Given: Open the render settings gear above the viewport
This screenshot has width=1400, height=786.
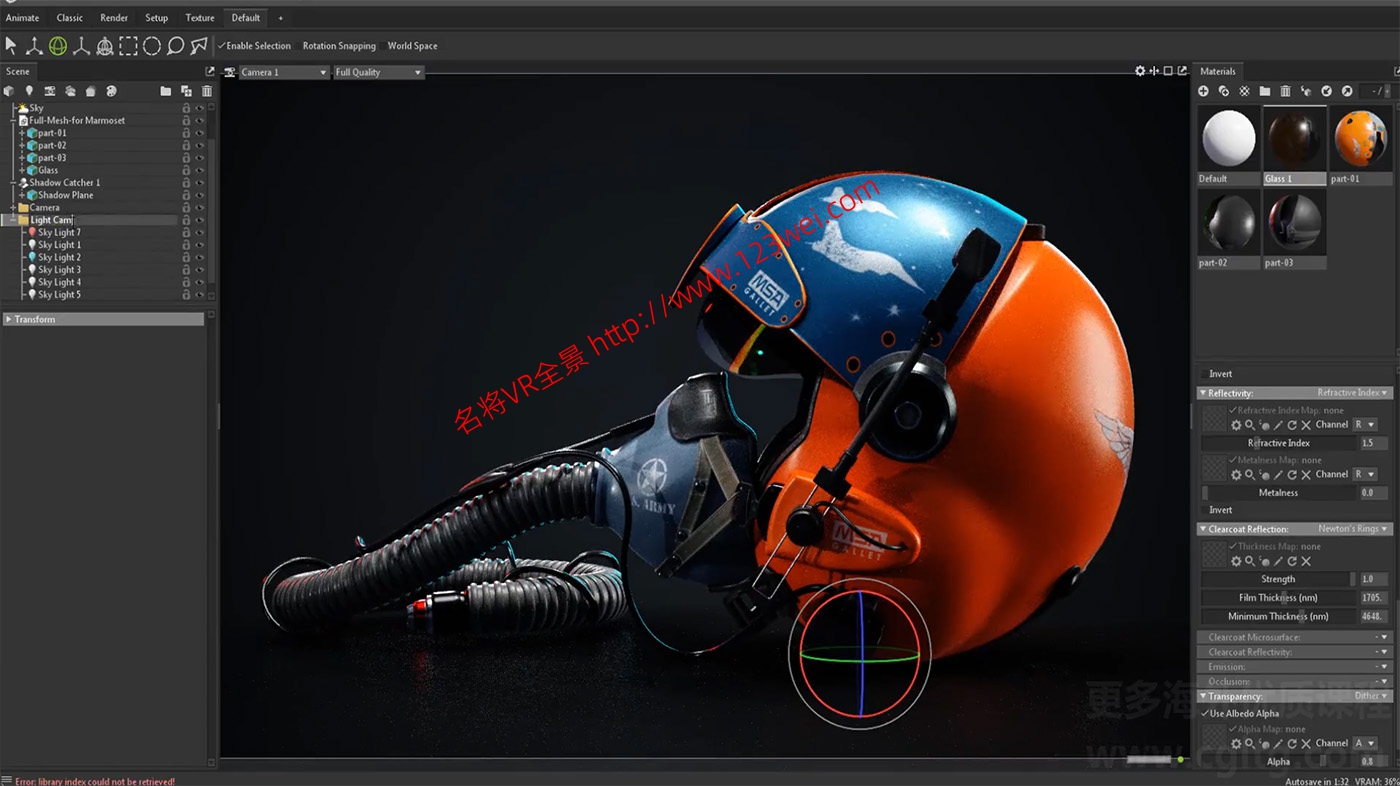Looking at the screenshot, I should [1140, 71].
